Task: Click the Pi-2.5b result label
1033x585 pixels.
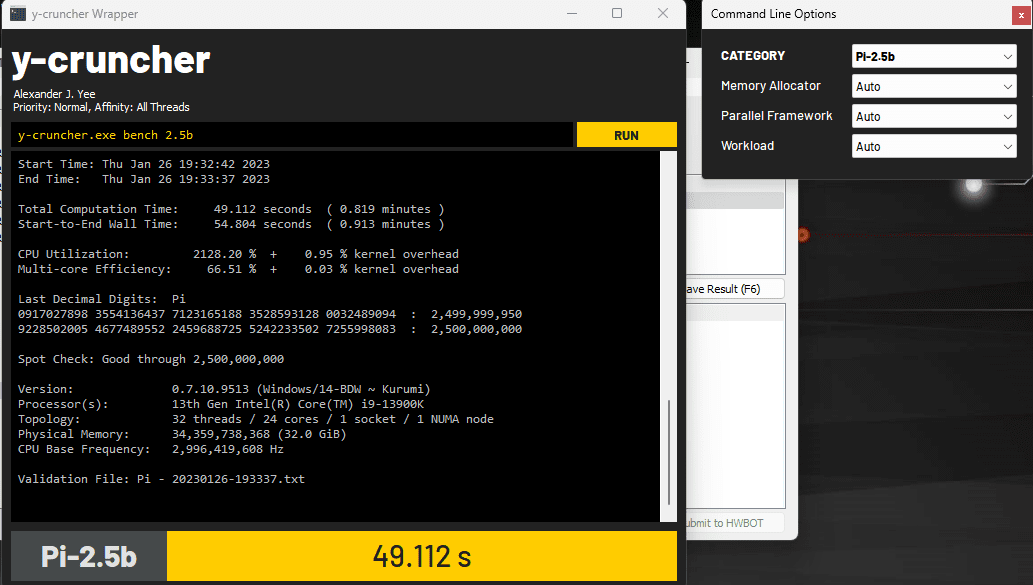Action: [x=89, y=557]
